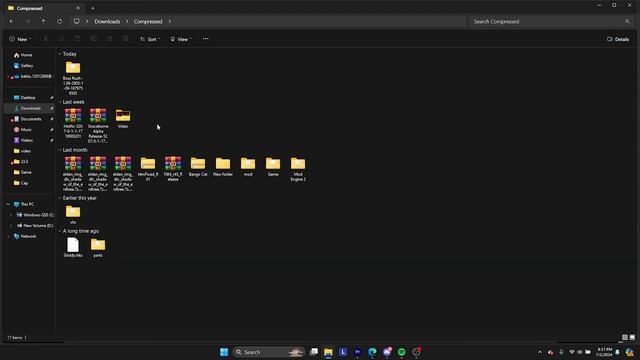Screen dimensions: 640x360
Task: Select the Griddy.hkx file
Action: tap(73, 247)
